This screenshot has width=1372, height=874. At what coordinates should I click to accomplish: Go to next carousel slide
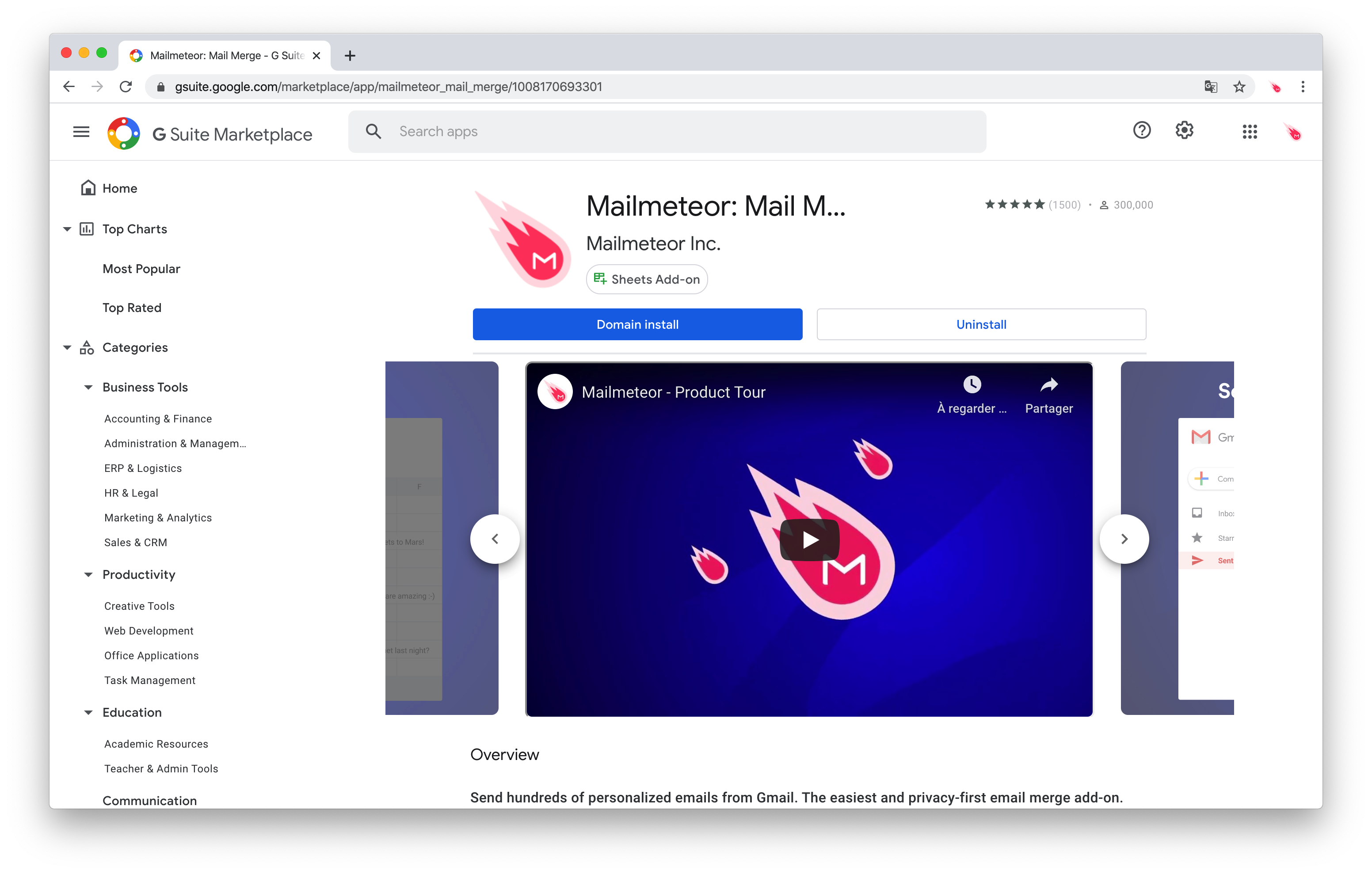[x=1124, y=539]
